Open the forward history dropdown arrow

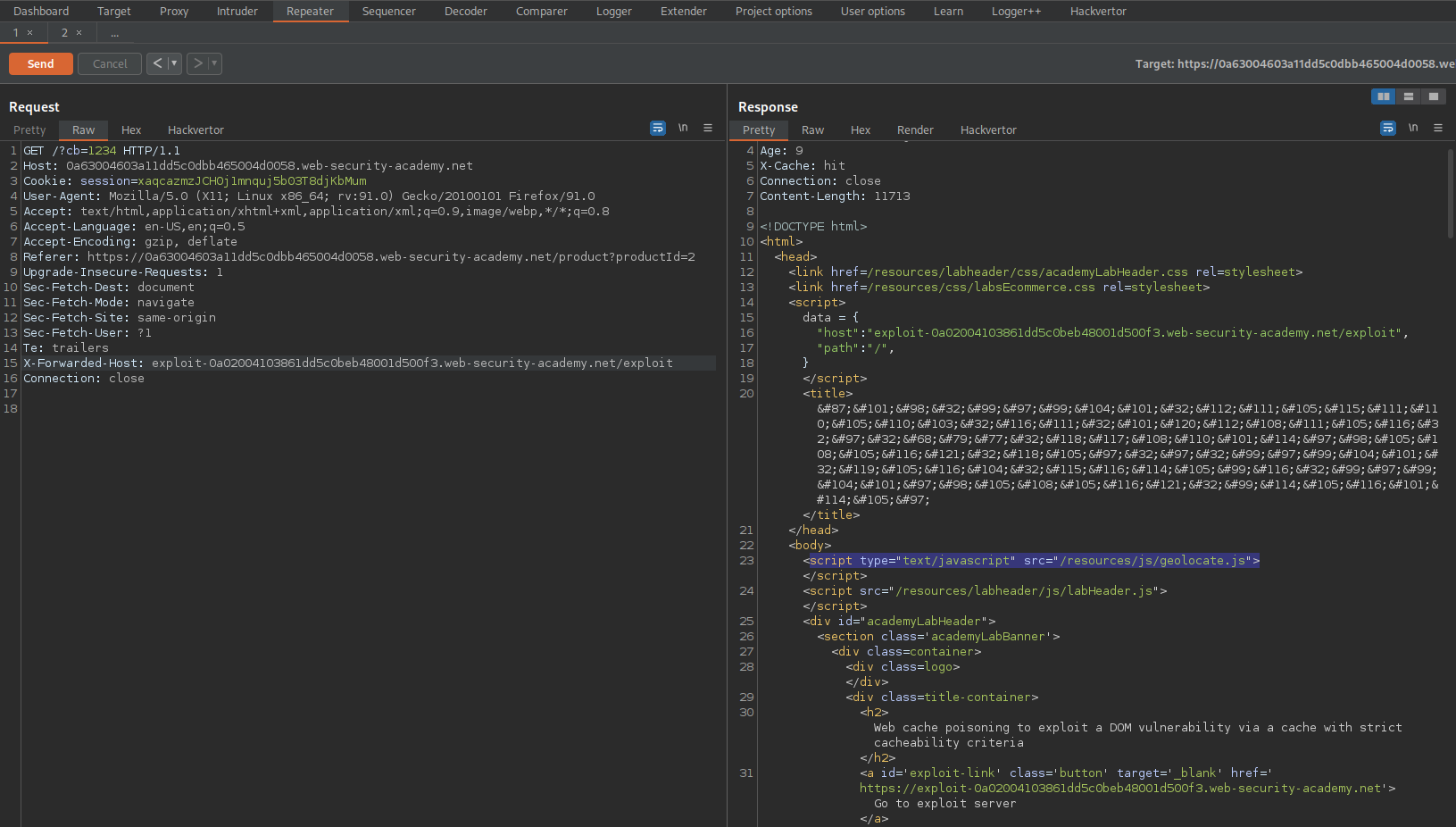pyautogui.click(x=214, y=63)
